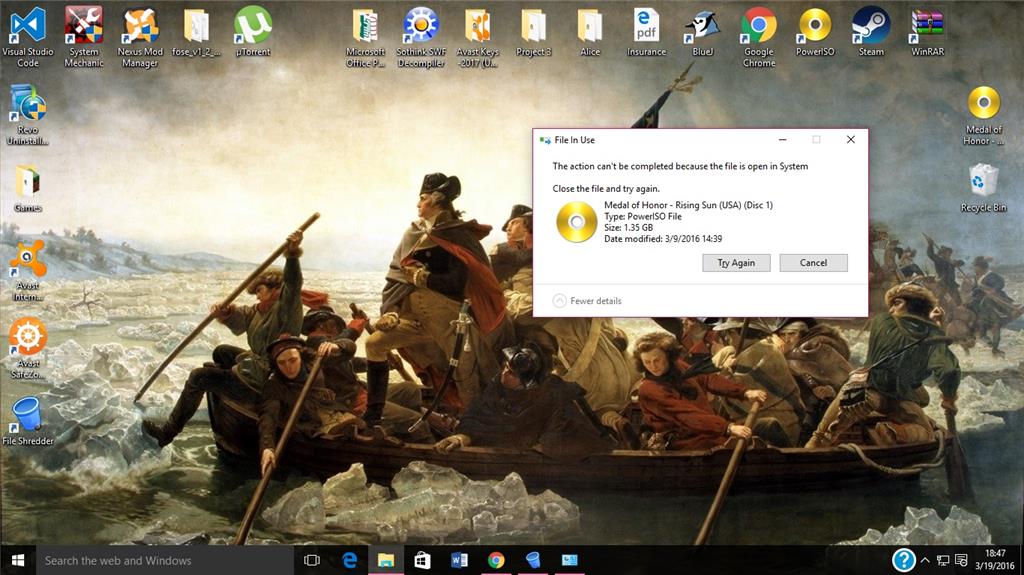The height and width of the screenshot is (575, 1024).
Task: Launch µTorrent from the desktop
Action: click(x=253, y=31)
